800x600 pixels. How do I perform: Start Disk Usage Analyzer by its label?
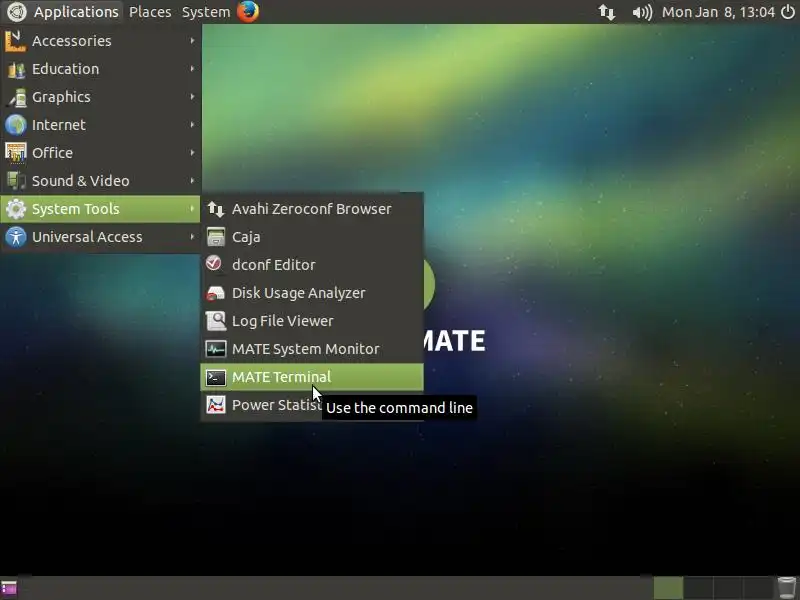point(298,293)
